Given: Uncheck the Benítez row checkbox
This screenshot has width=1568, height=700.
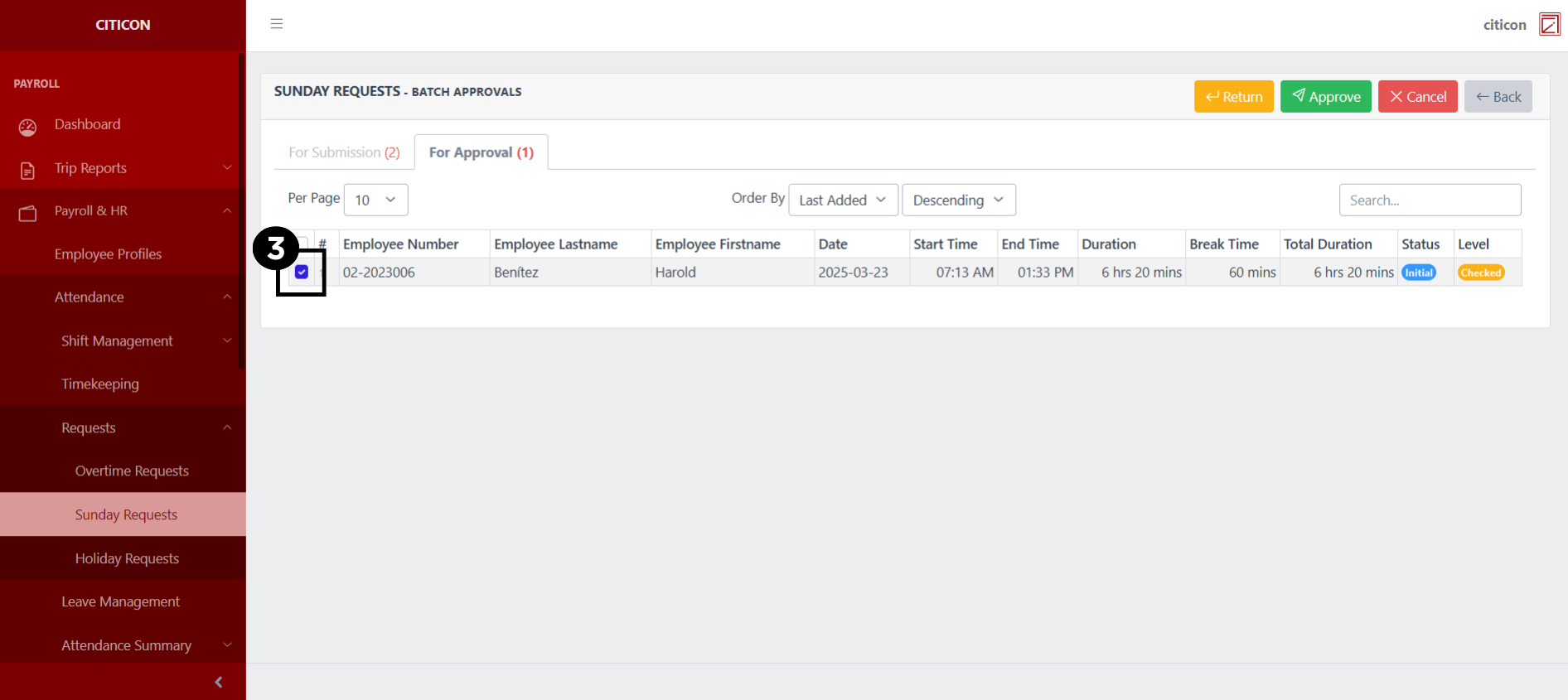Looking at the screenshot, I should coord(302,273).
